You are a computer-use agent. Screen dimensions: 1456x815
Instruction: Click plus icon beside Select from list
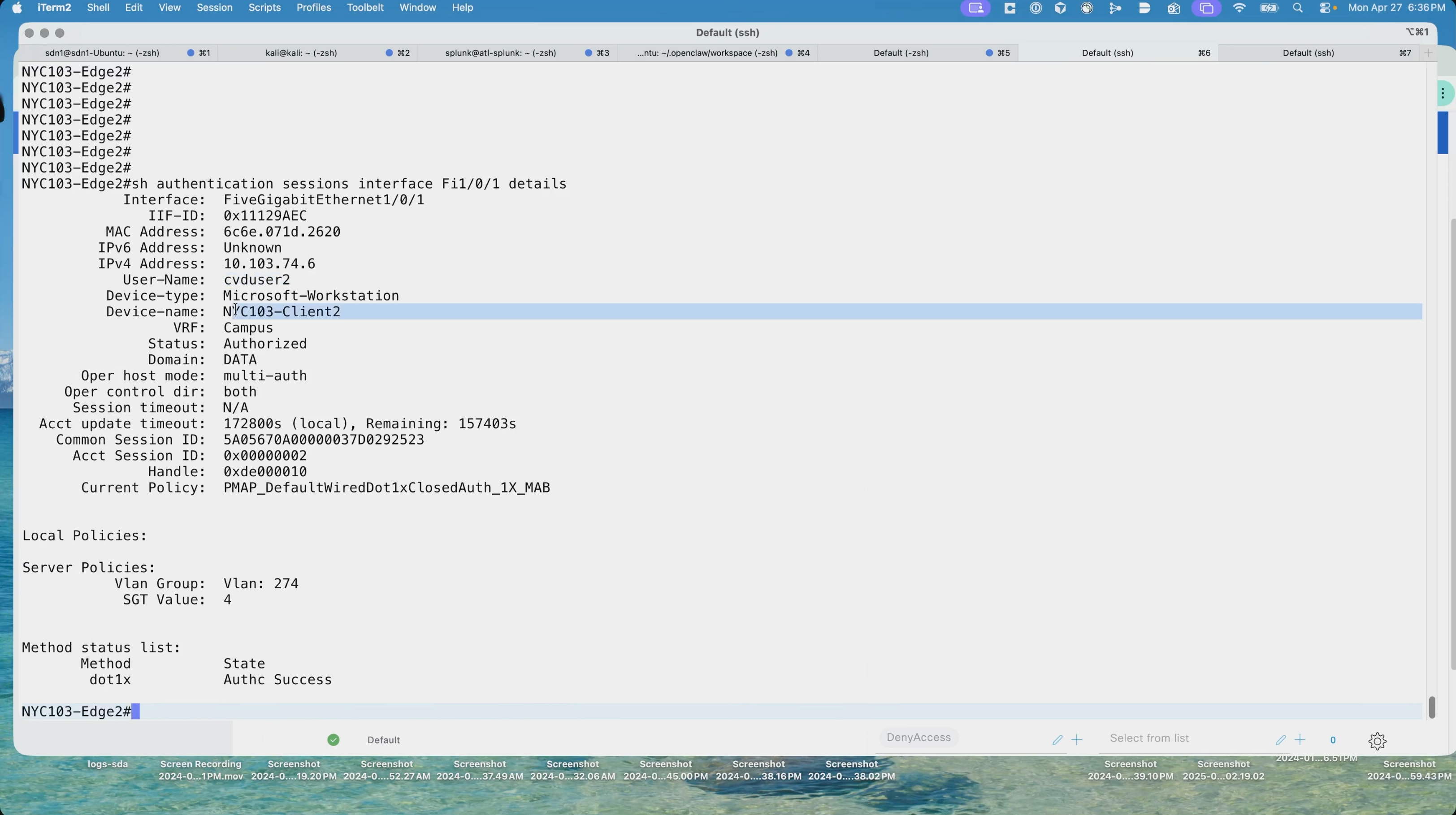1300,739
